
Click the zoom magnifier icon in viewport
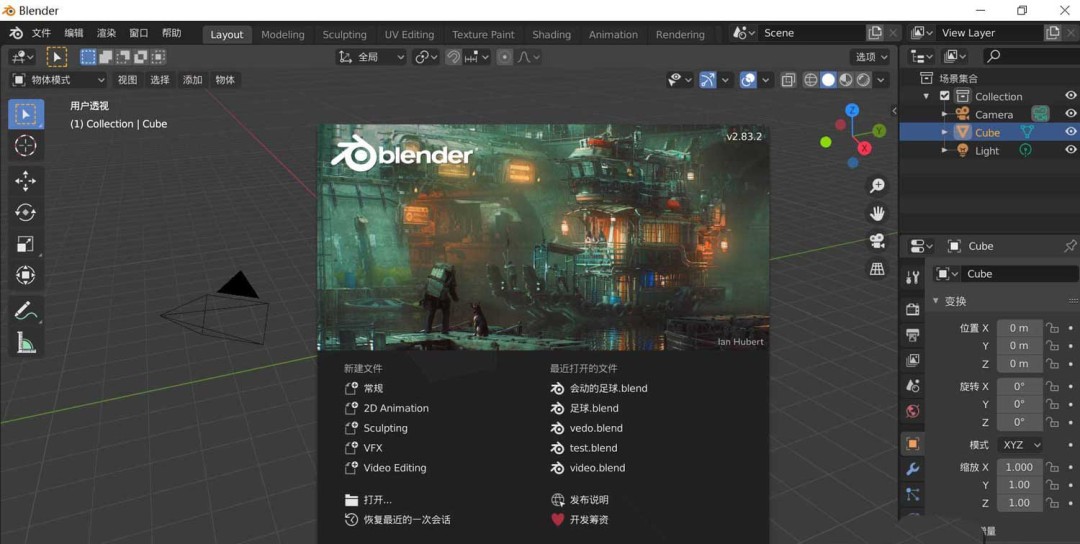click(877, 186)
